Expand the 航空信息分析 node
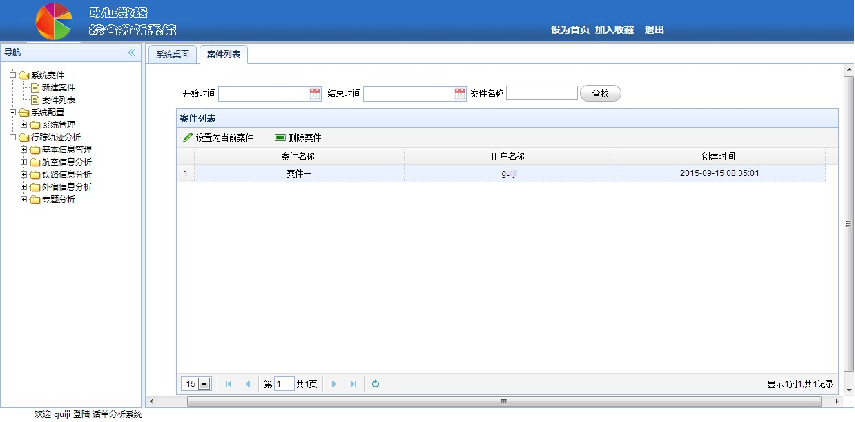 click(24, 162)
